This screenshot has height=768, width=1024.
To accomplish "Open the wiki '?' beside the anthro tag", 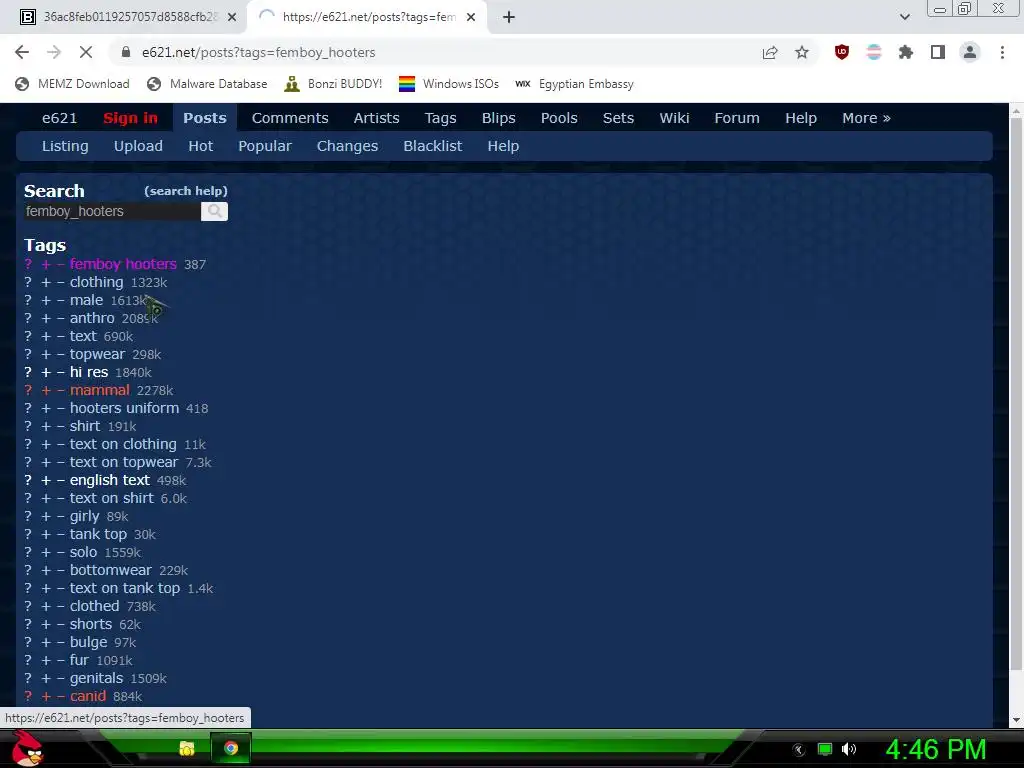I will tap(28, 318).
